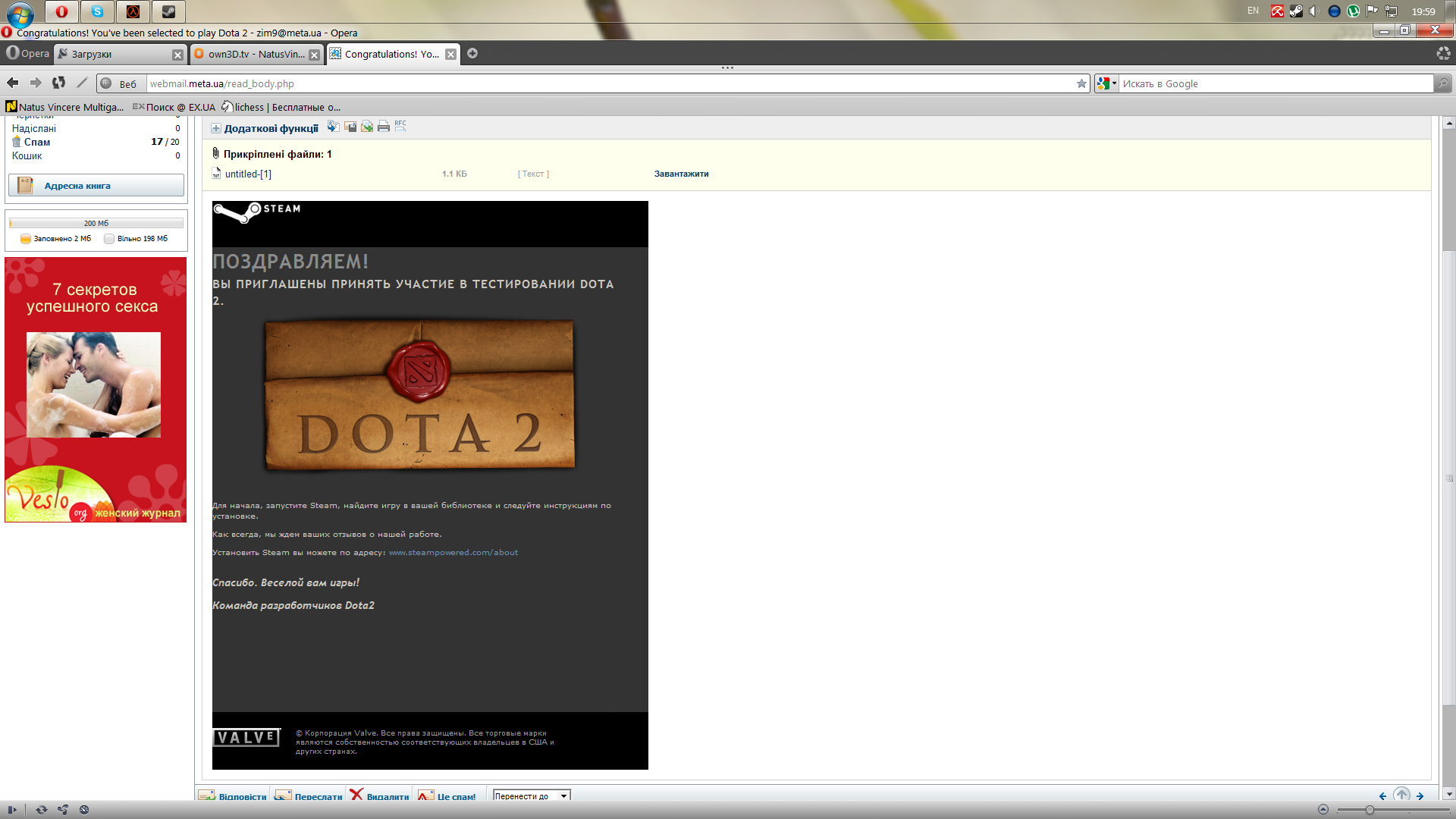1456x819 pixels.
Task: Open Steam from the taskbar
Action: click(x=168, y=11)
